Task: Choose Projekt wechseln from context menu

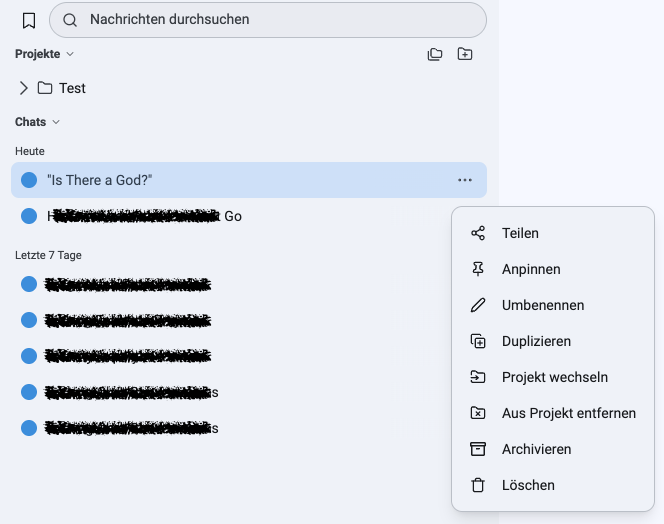Action: click(553, 377)
